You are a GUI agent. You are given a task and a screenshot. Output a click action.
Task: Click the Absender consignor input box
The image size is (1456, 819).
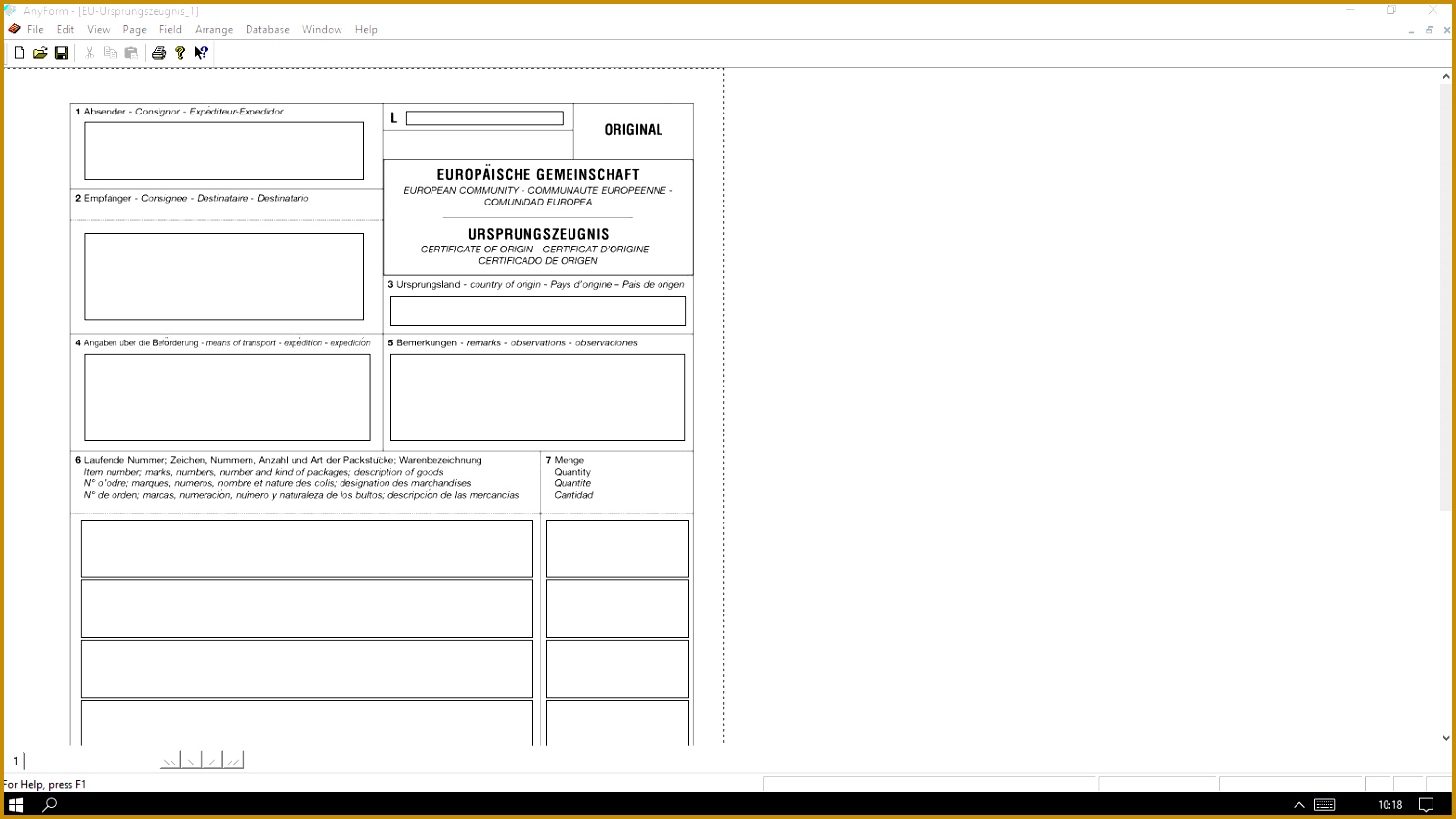[x=223, y=151]
